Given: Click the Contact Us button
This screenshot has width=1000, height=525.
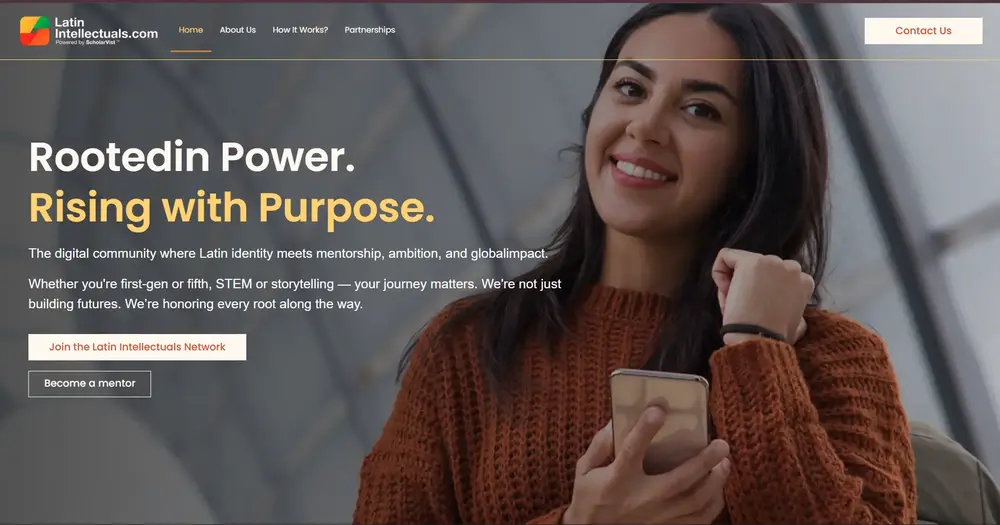Looking at the screenshot, I should click(923, 31).
